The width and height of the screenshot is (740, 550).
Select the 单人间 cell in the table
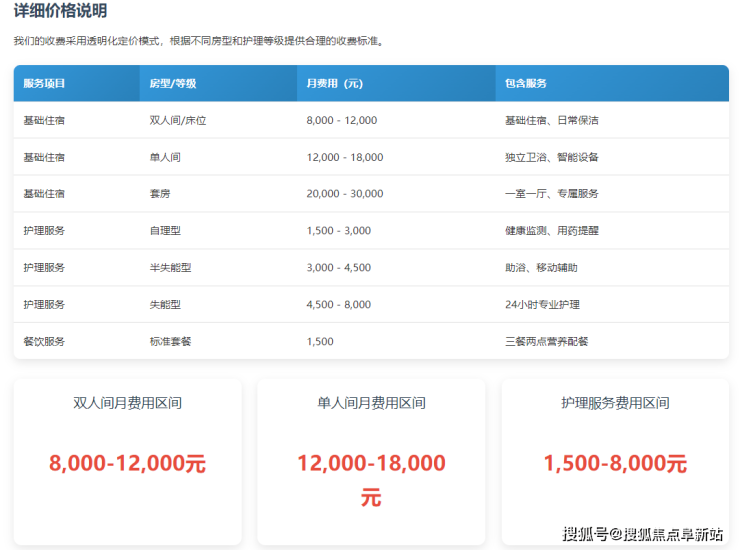point(165,157)
